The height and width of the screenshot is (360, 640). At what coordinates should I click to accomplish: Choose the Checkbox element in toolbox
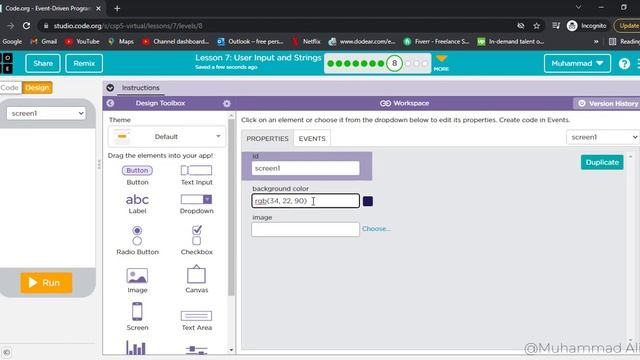tap(197, 235)
